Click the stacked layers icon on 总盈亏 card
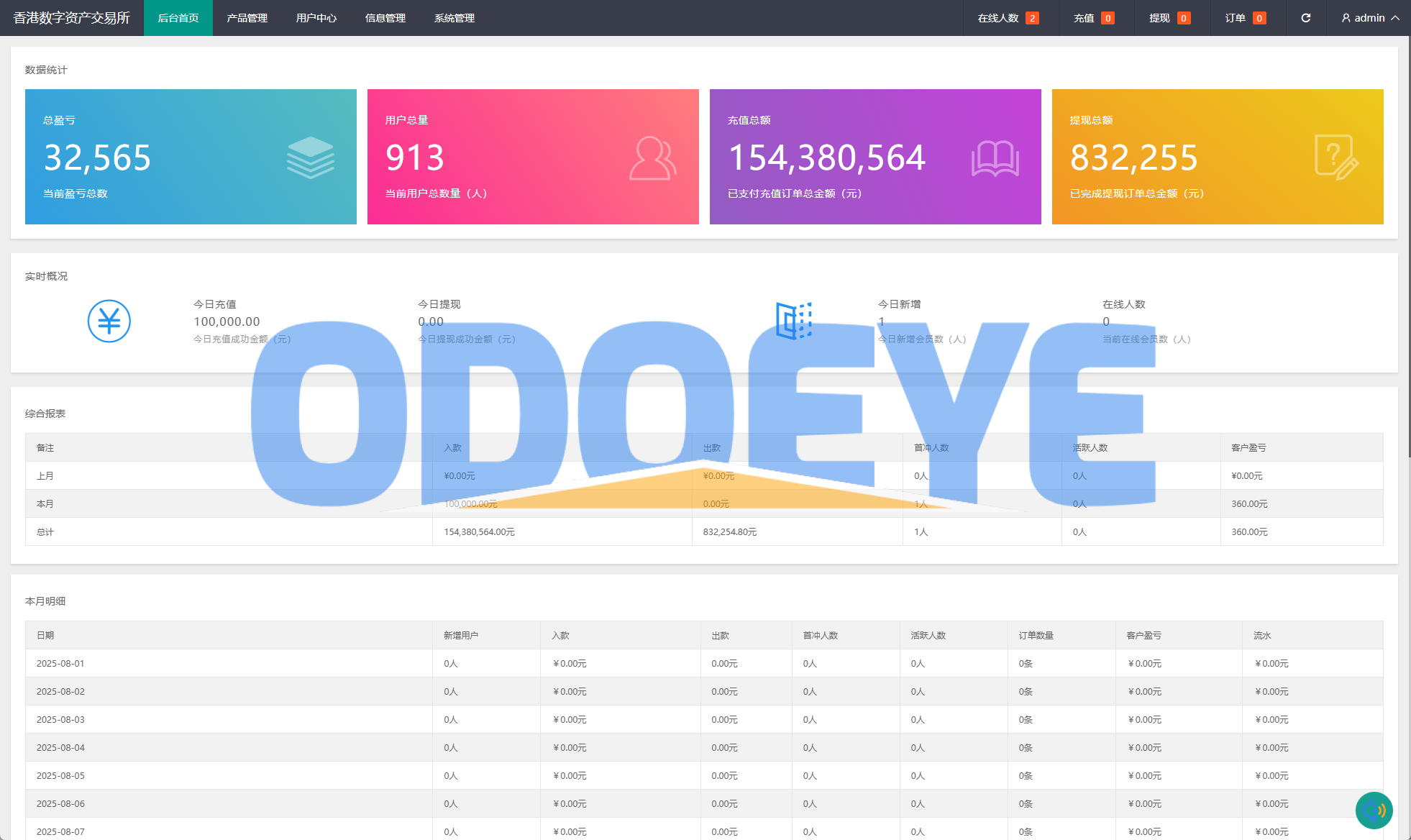1411x840 pixels. click(x=310, y=157)
